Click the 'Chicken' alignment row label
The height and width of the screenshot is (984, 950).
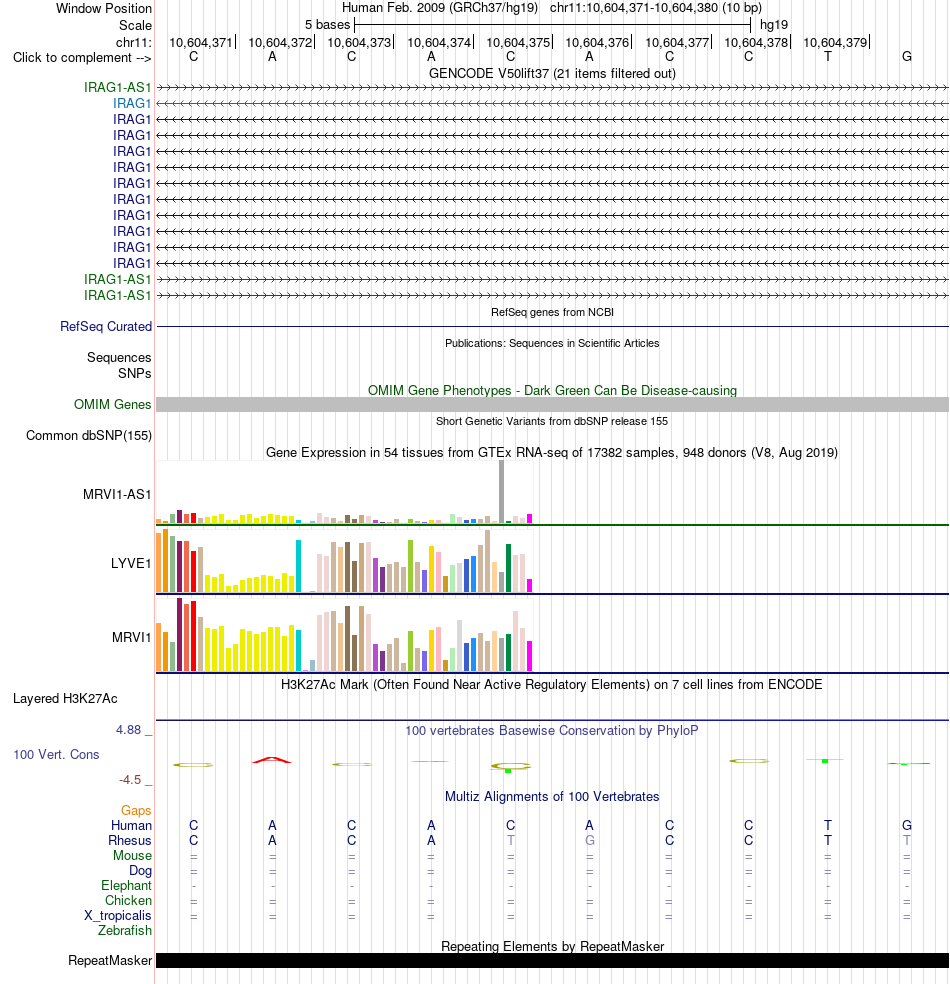point(128,901)
